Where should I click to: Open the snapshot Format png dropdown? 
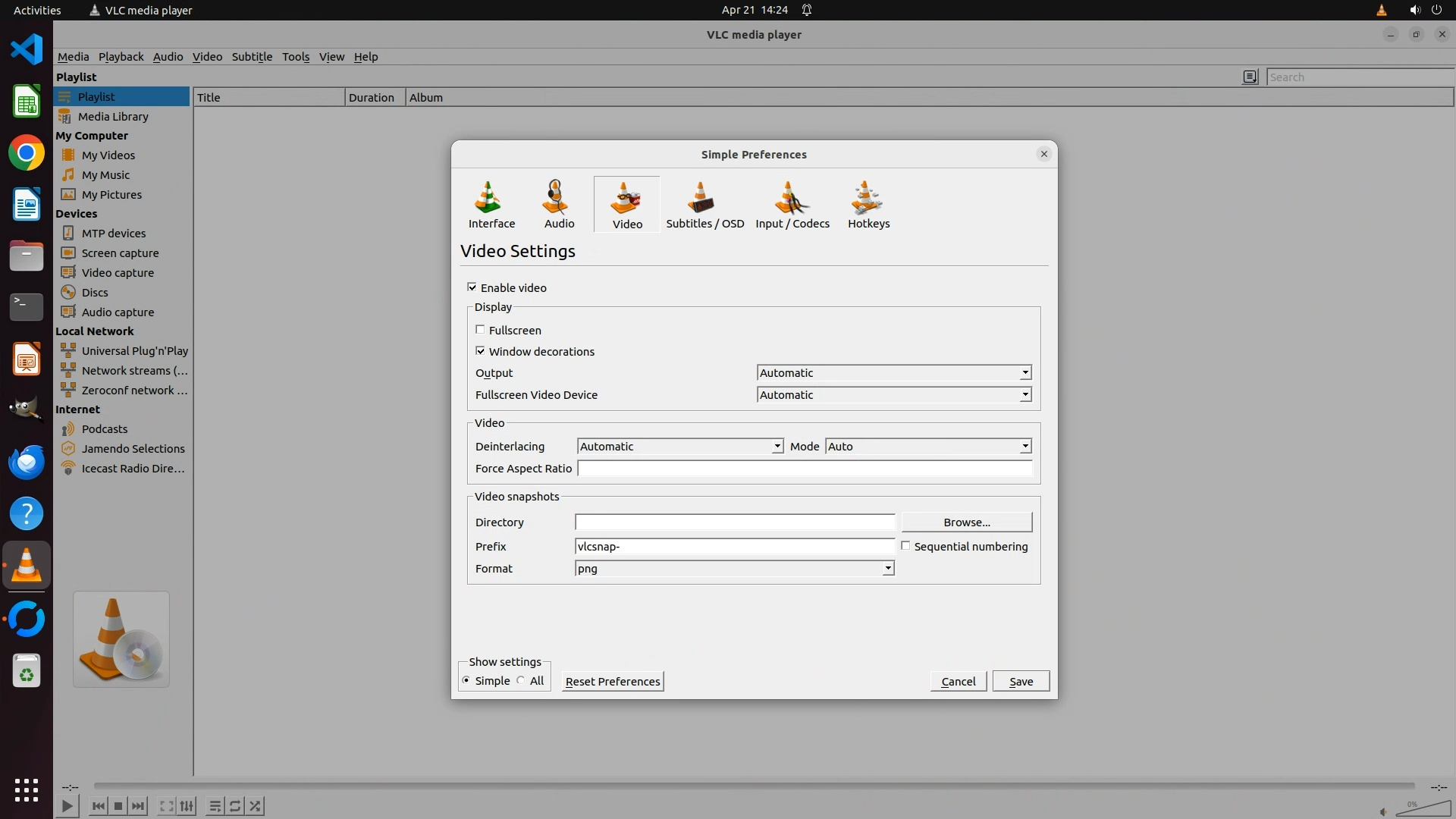(x=734, y=569)
